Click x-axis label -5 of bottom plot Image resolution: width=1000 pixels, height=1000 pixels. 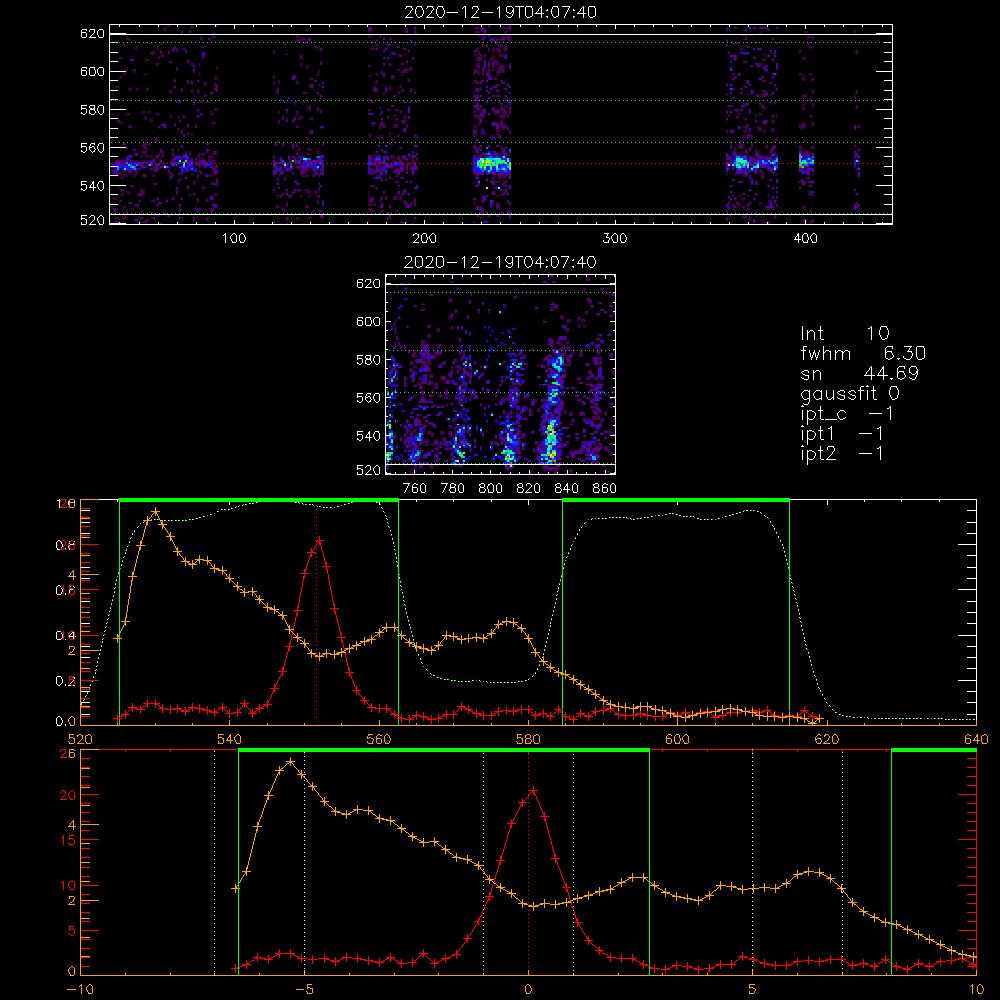(304, 989)
